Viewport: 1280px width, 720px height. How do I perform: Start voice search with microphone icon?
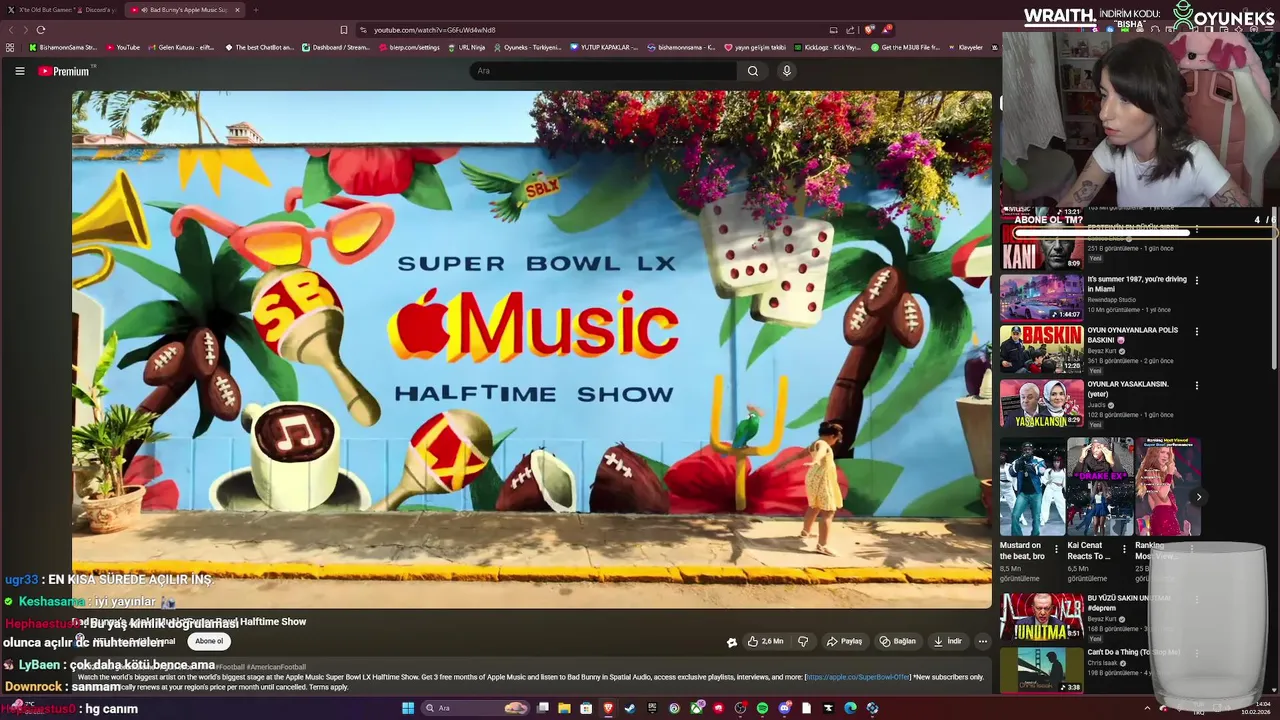[x=787, y=71]
